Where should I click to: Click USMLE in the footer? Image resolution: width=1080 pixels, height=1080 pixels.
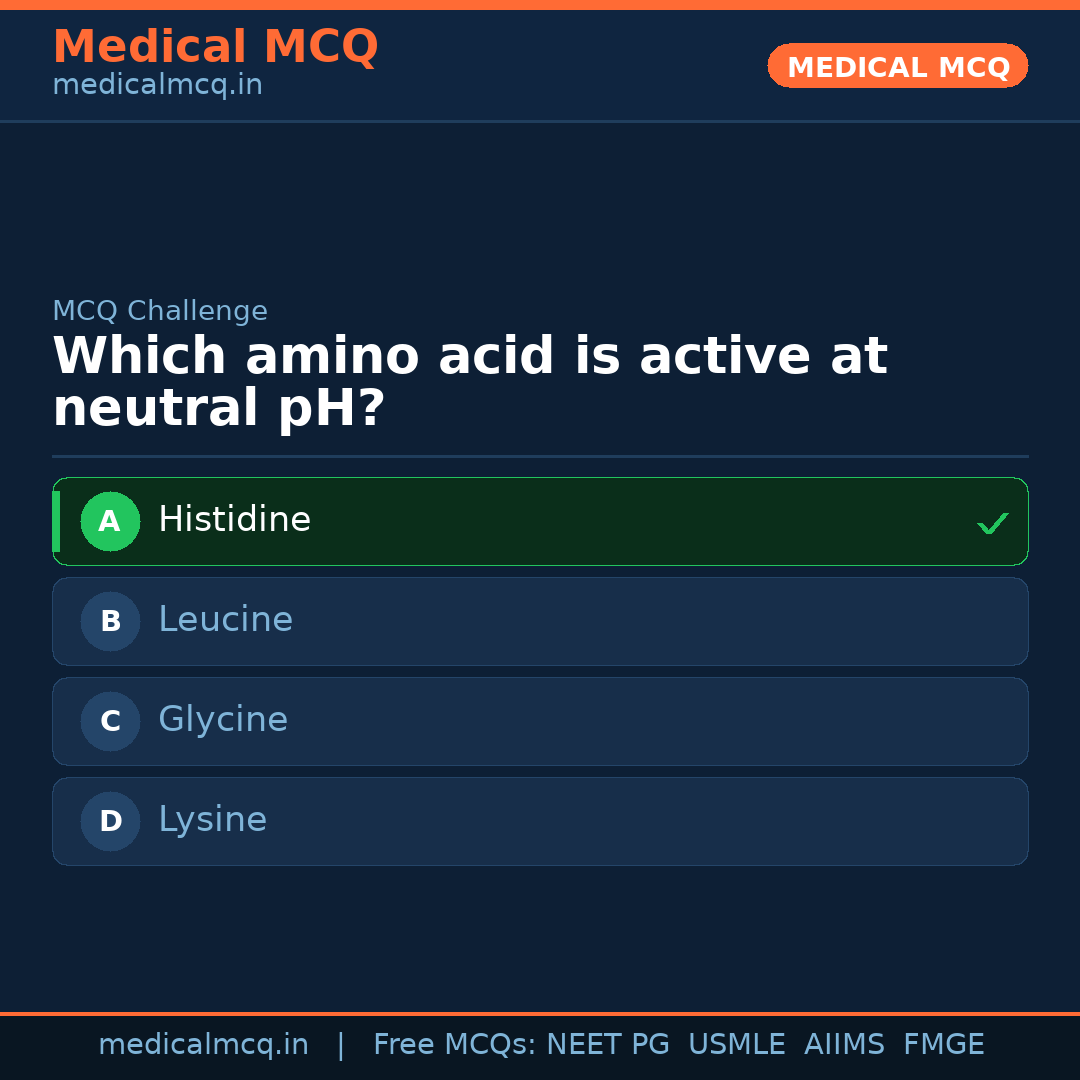(x=736, y=1045)
